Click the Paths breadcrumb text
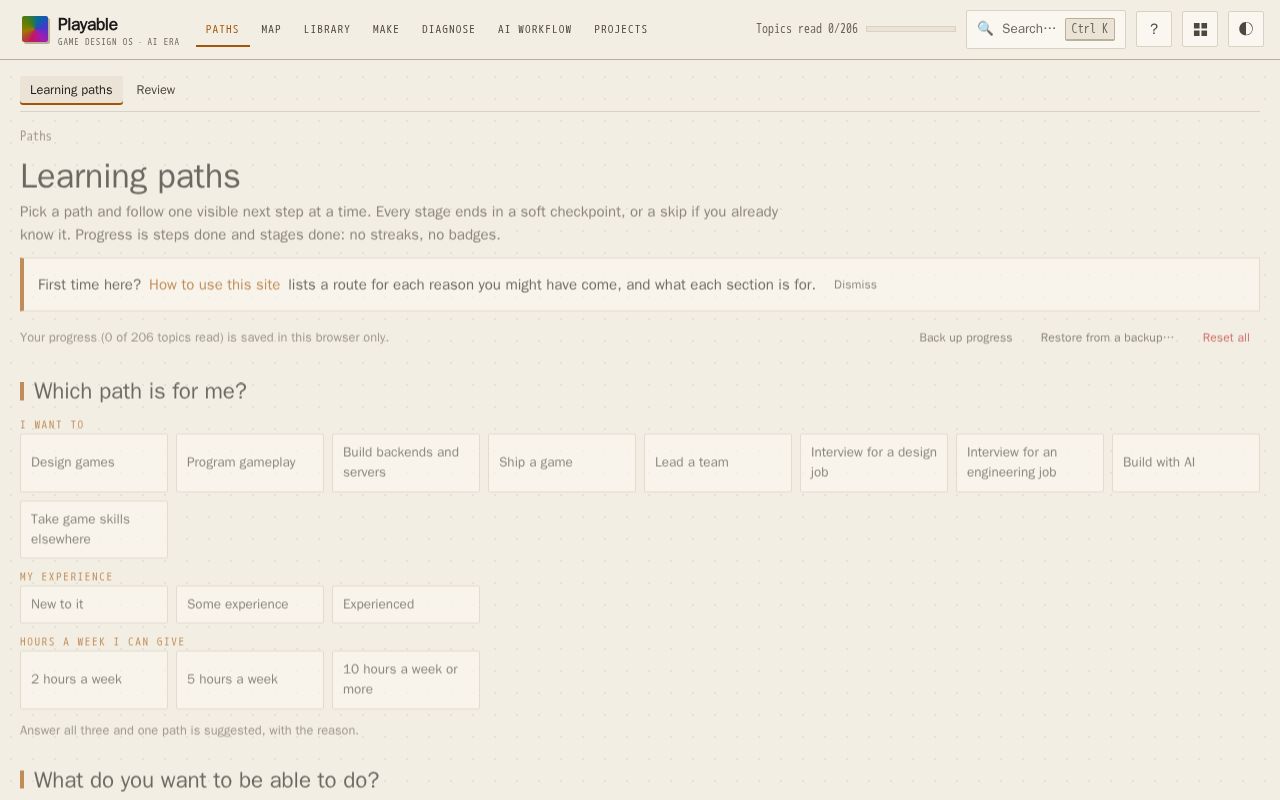This screenshot has width=1280, height=800. pyautogui.click(x=36, y=136)
